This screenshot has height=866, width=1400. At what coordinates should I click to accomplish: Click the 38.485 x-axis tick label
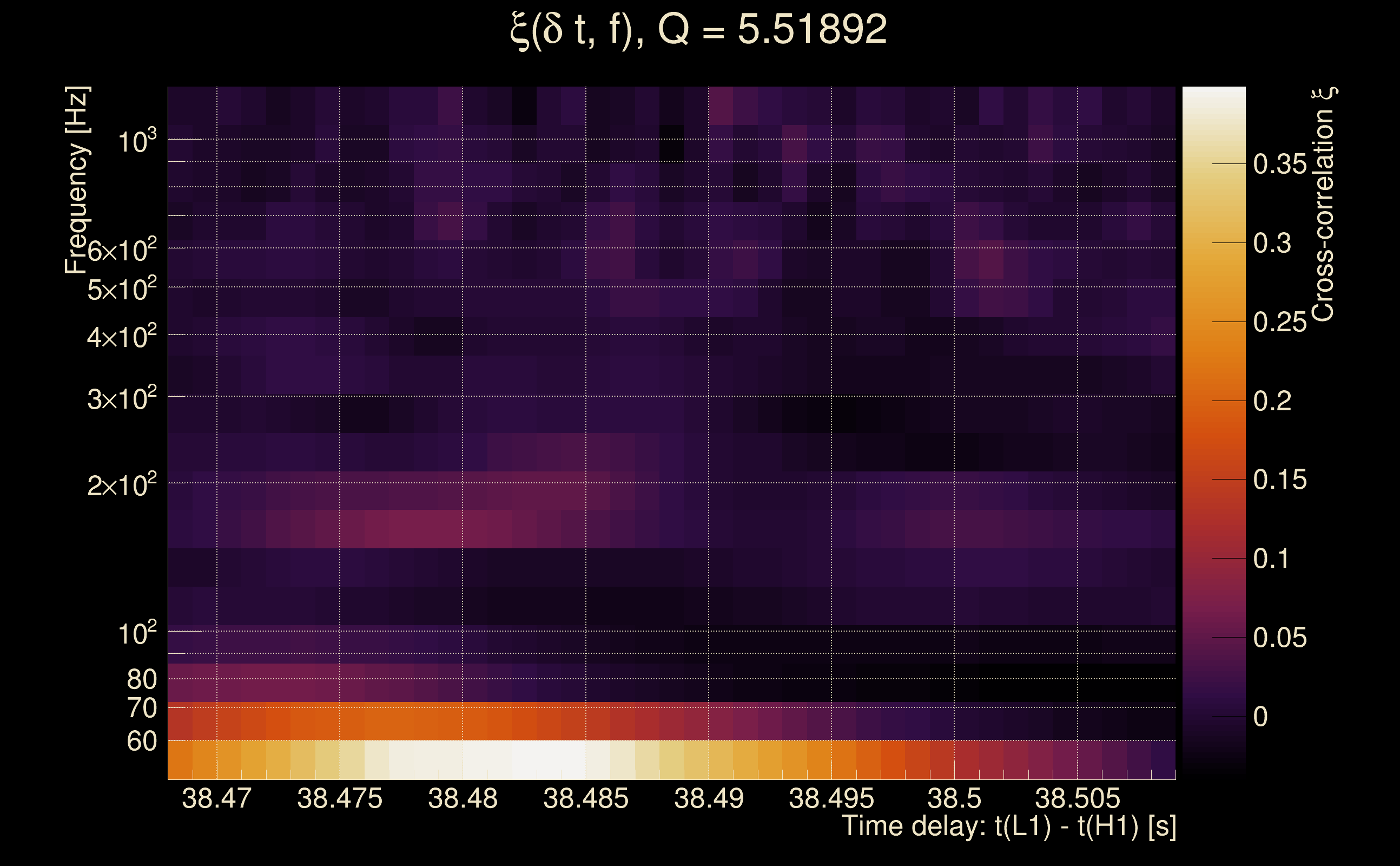tap(585, 798)
